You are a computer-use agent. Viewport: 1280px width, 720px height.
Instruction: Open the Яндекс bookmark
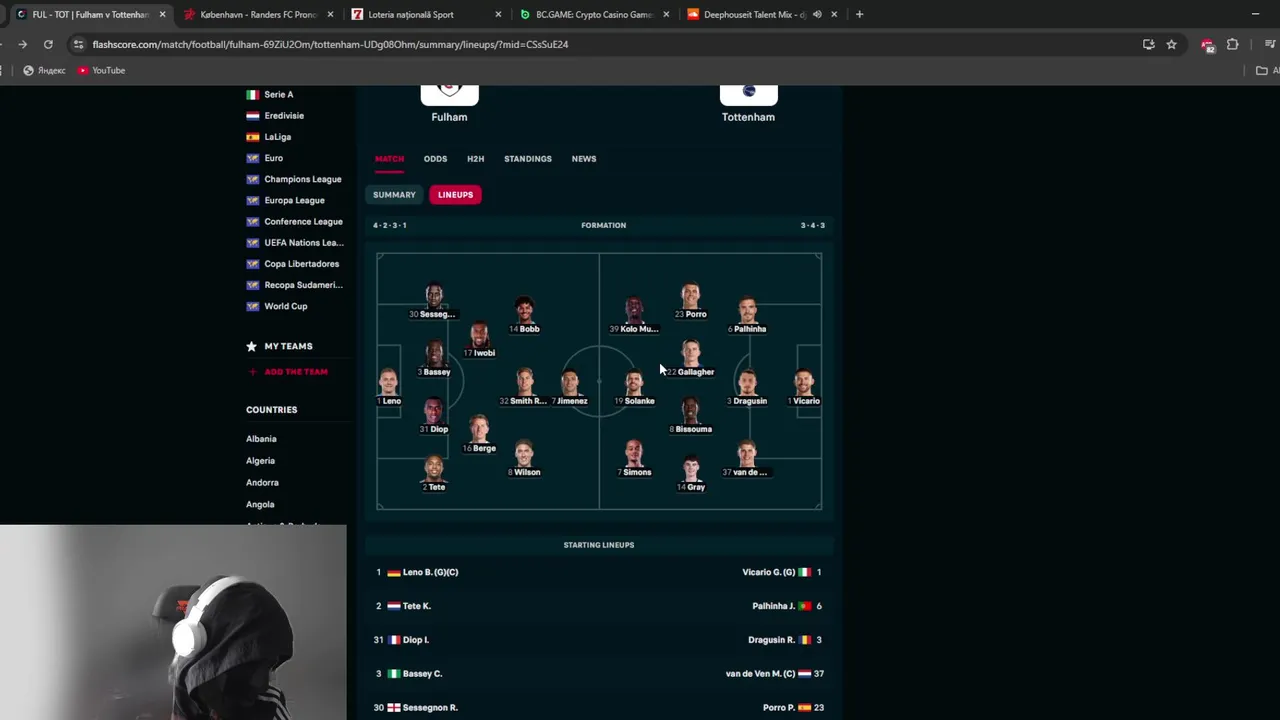point(44,70)
